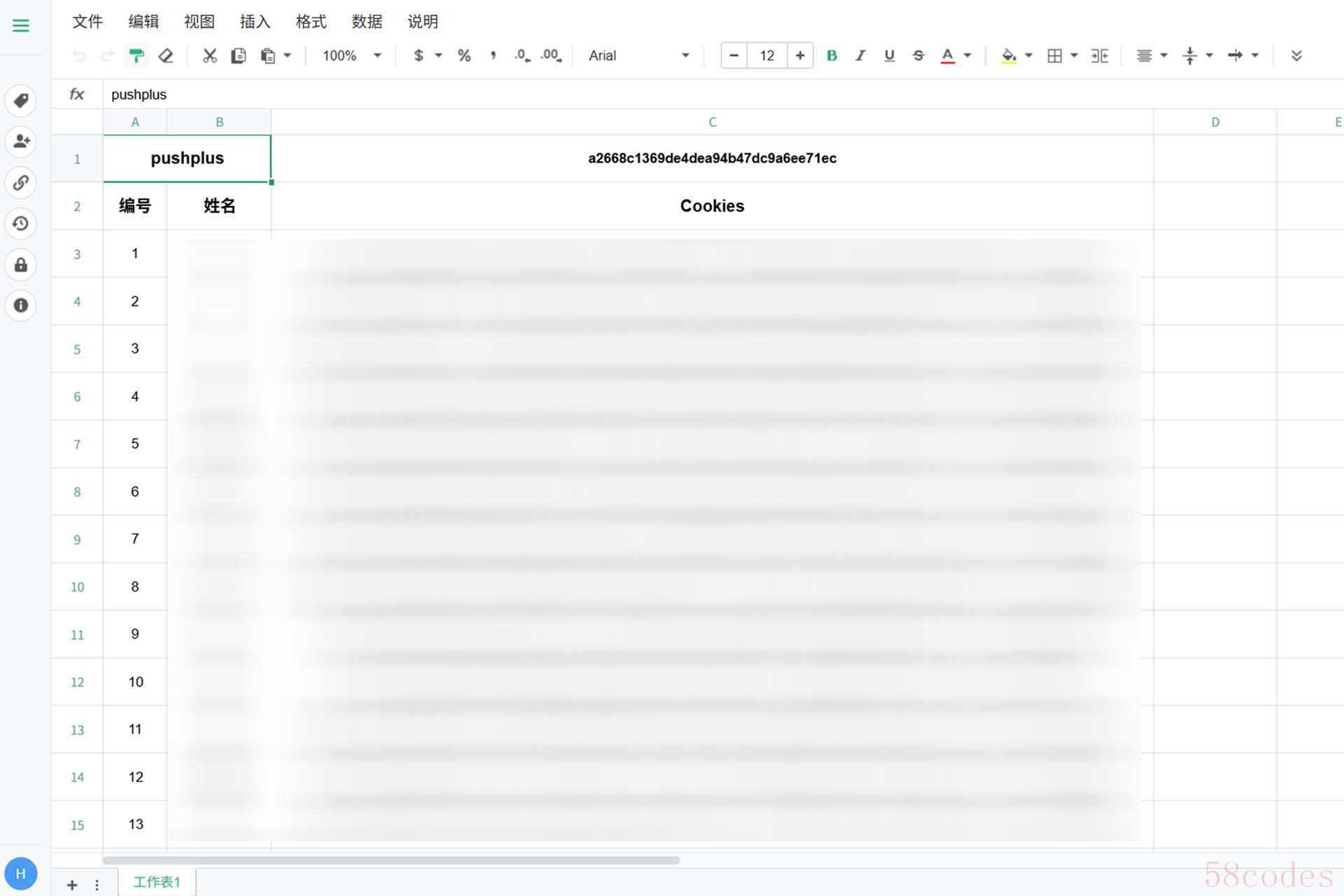Screen dimensions: 1344x896
Task: Merge cells using the merge icon
Action: (x=1100, y=55)
